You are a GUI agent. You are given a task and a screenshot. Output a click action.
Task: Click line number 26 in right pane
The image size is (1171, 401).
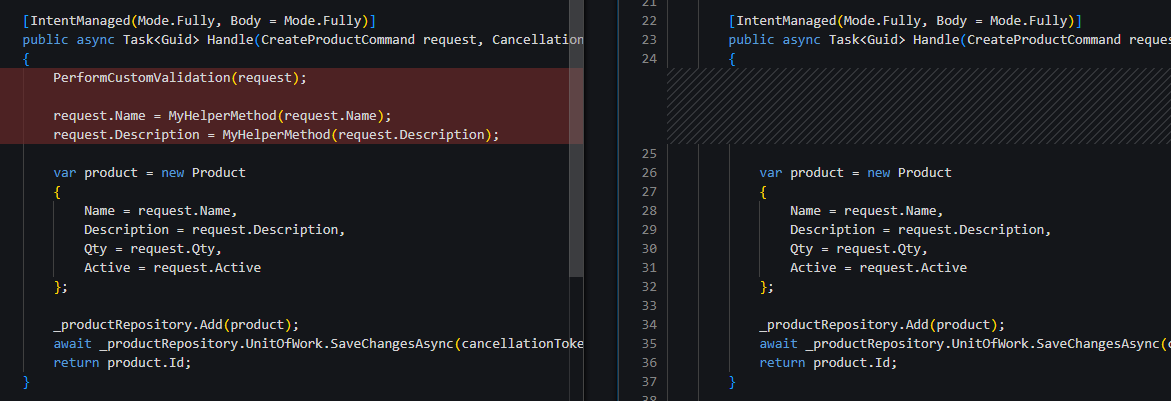tap(648, 173)
